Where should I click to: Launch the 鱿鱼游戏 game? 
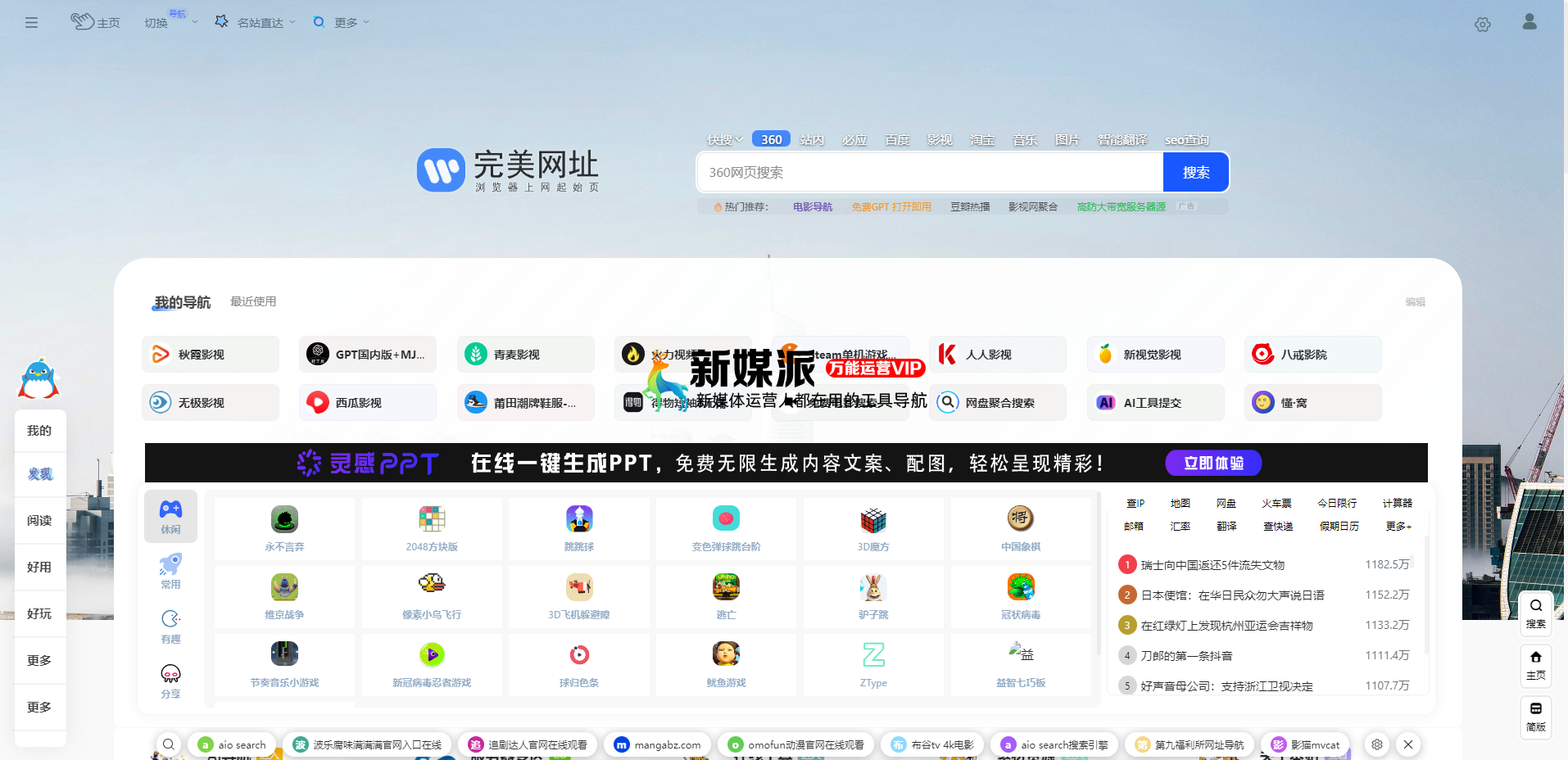point(726,665)
